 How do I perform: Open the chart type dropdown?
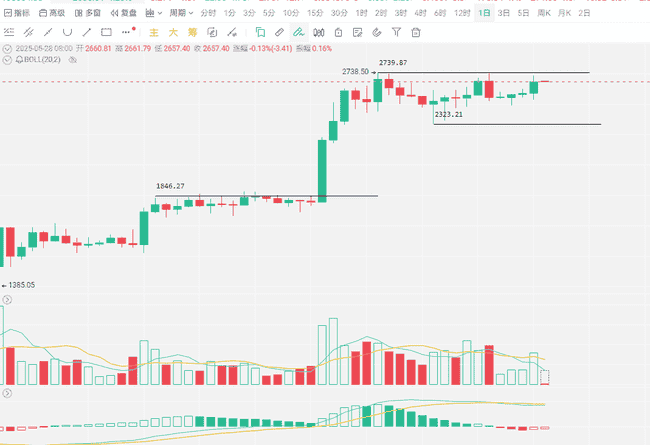[x=152, y=13]
